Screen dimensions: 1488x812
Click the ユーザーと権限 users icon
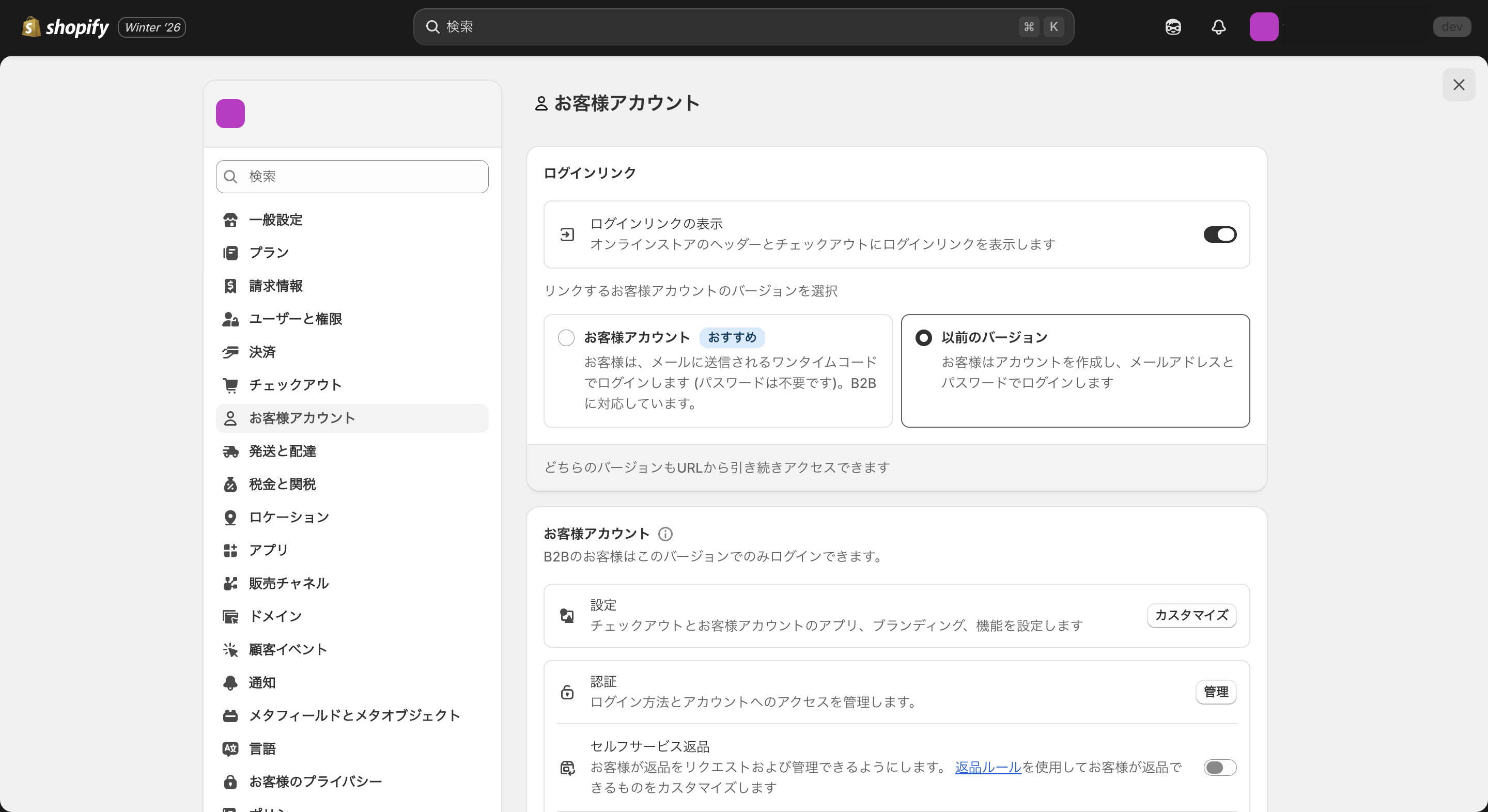[230, 319]
